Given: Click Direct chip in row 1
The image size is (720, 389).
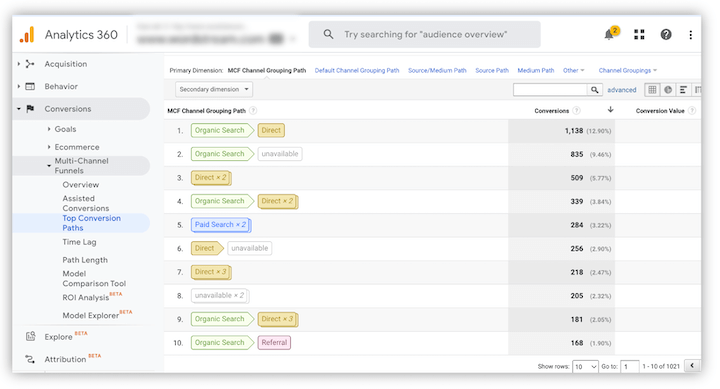Looking at the screenshot, I should [x=271, y=130].
